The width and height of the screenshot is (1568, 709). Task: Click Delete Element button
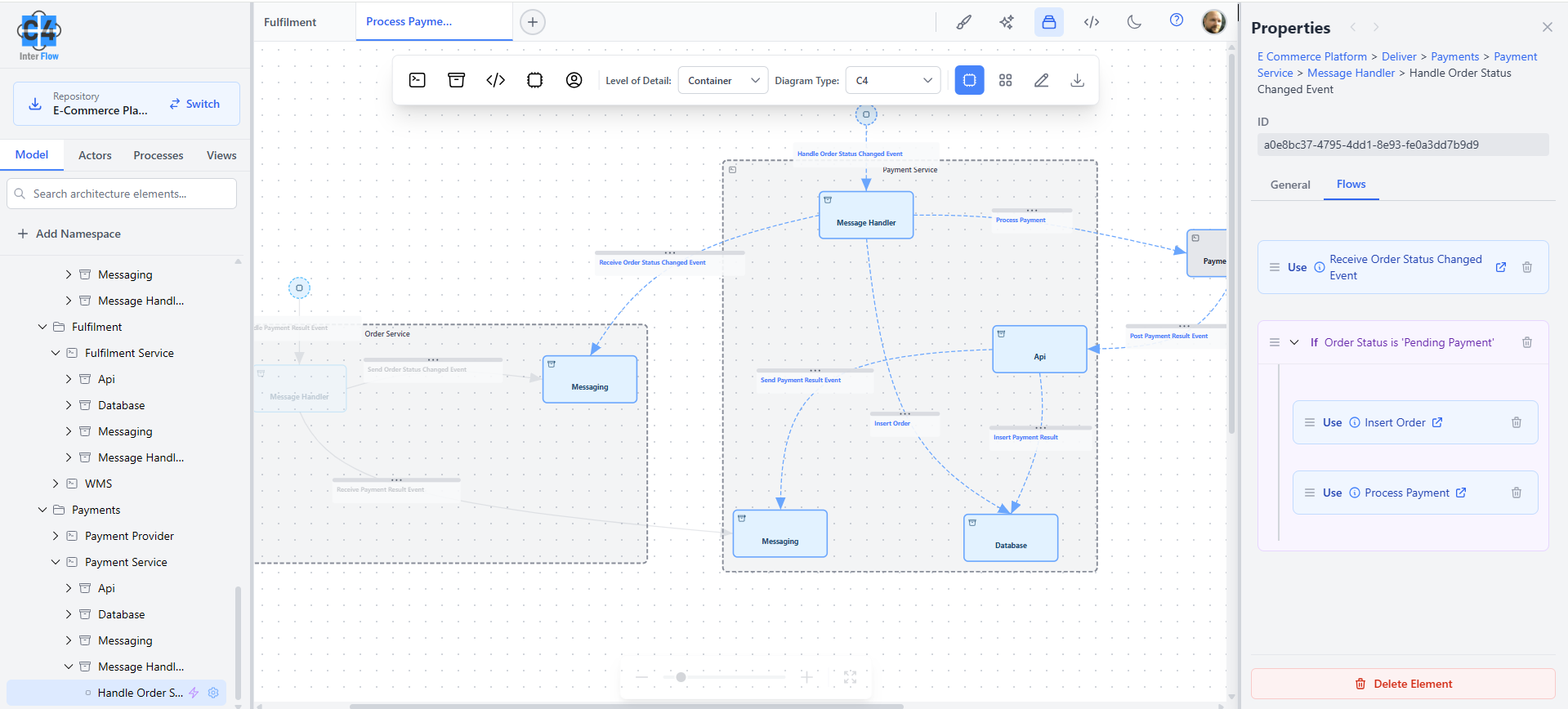[1403, 684]
